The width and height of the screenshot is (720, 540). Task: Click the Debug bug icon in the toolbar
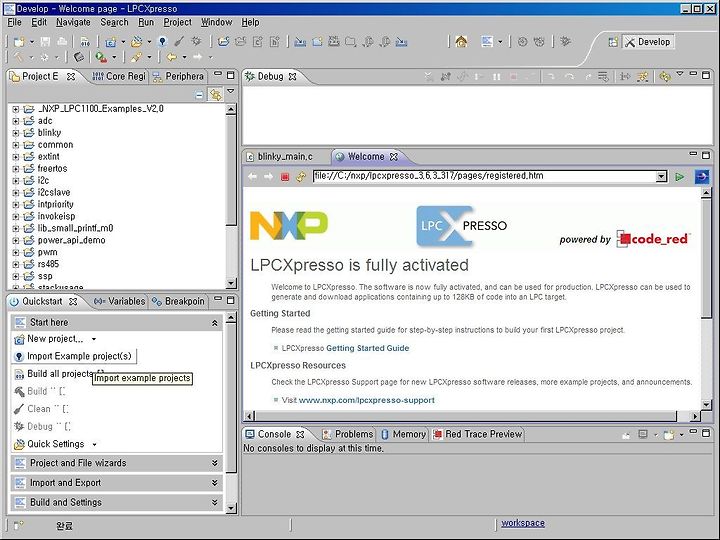coord(197,41)
